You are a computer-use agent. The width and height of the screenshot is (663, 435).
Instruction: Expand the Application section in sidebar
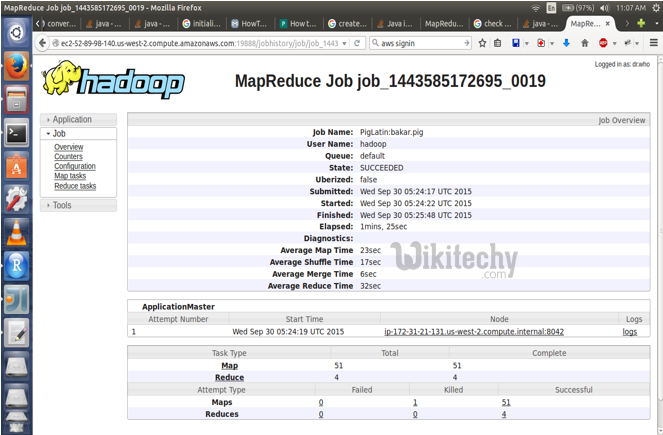71,120
